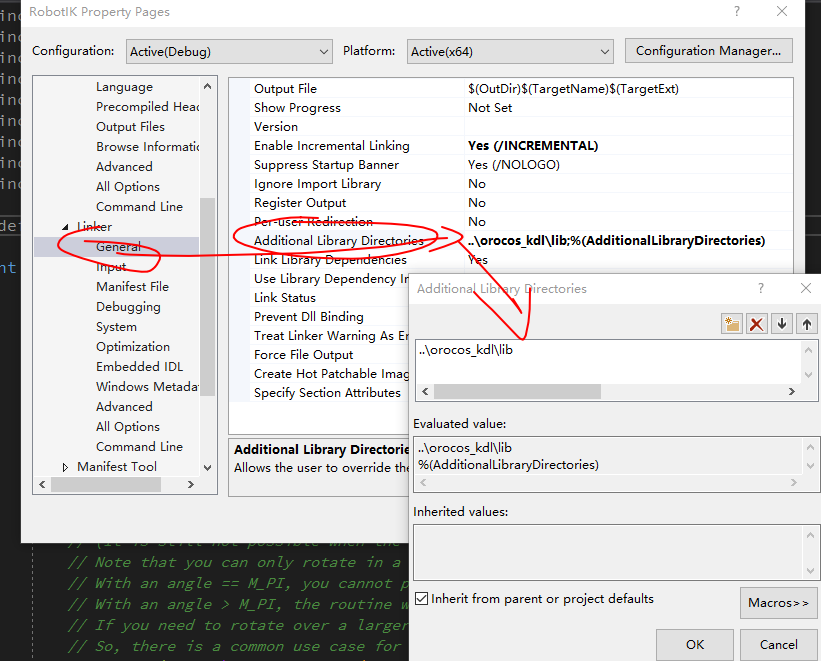
Task: Click the Move Up arrow icon
Action: click(808, 323)
